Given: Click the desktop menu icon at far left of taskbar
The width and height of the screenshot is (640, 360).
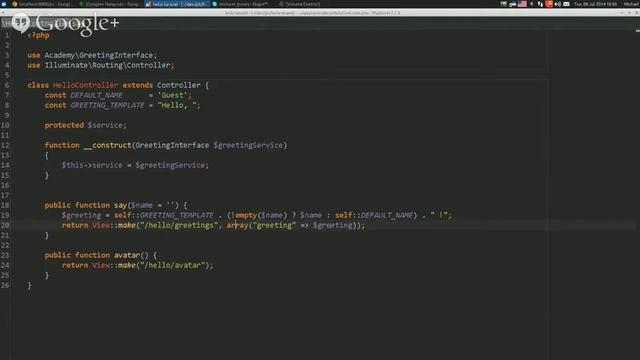Looking at the screenshot, I should 4,4.
